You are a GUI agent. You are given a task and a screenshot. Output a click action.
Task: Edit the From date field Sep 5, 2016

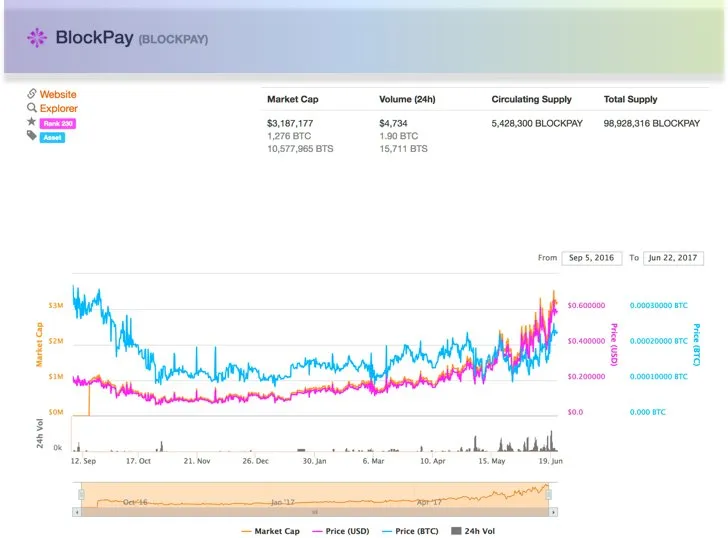(x=592, y=258)
